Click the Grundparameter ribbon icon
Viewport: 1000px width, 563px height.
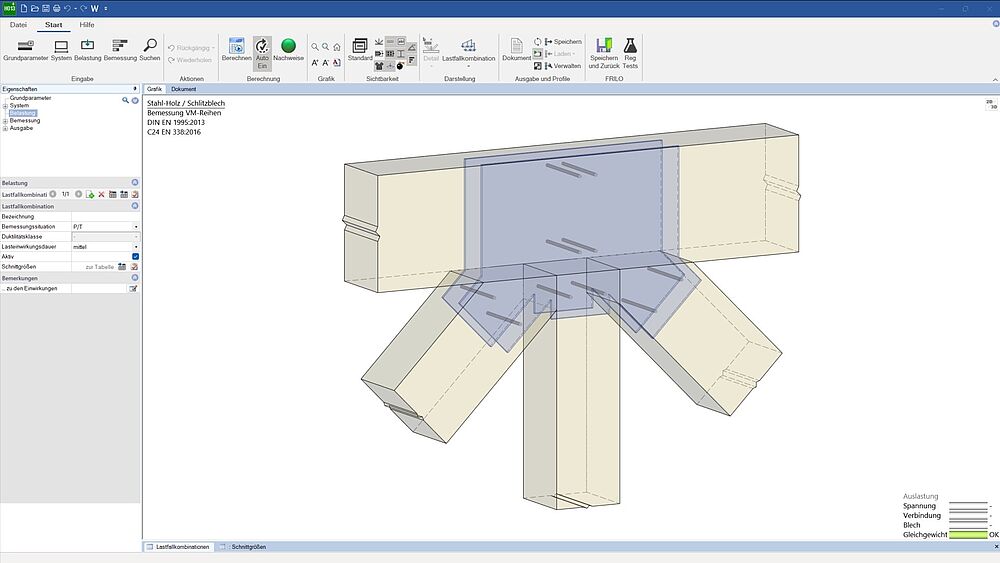[25, 48]
